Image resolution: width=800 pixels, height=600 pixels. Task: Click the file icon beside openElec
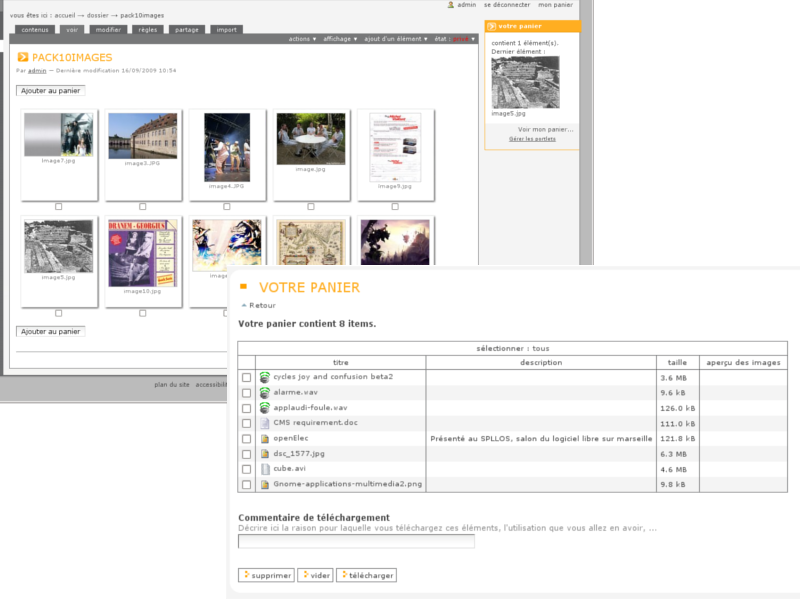pos(265,439)
